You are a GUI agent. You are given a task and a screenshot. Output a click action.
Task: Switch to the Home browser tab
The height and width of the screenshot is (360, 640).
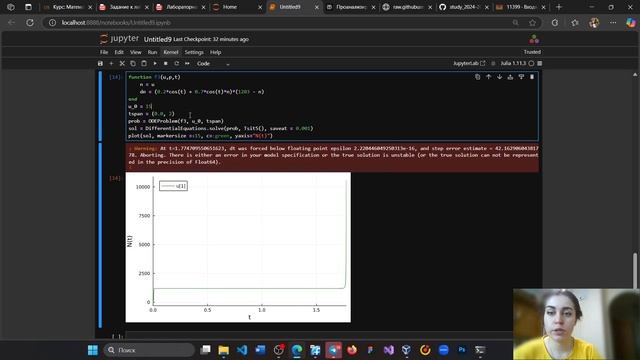[237, 7]
